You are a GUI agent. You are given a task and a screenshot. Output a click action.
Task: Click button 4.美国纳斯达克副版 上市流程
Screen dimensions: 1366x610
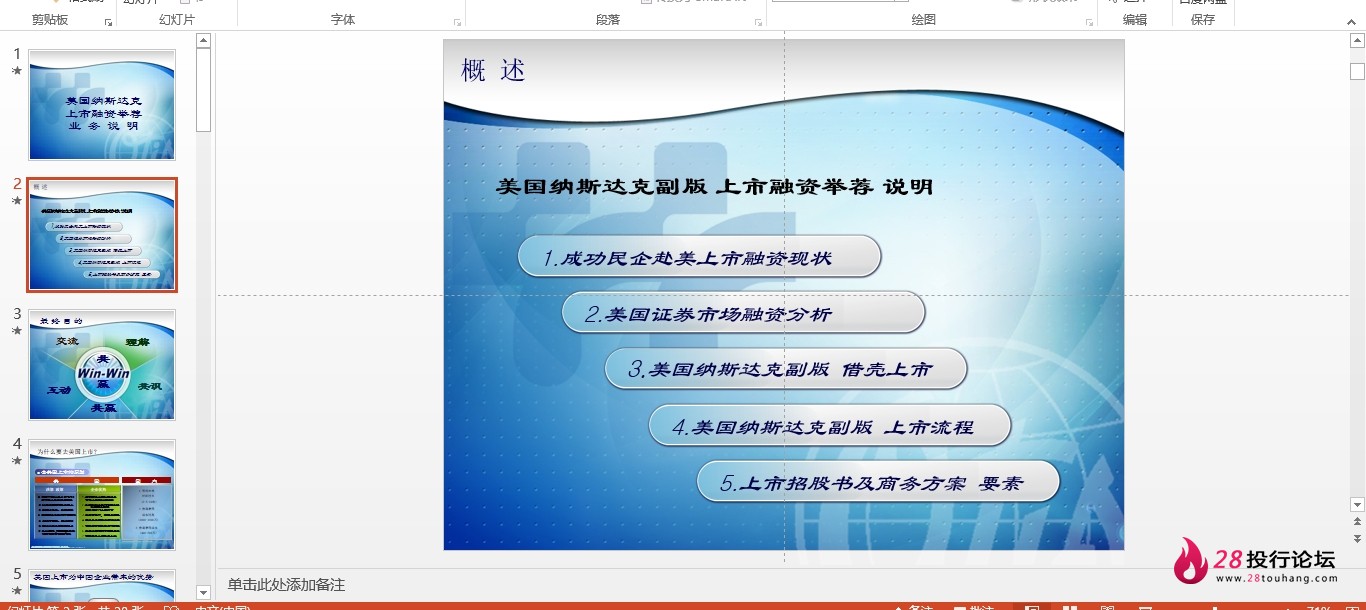point(830,426)
